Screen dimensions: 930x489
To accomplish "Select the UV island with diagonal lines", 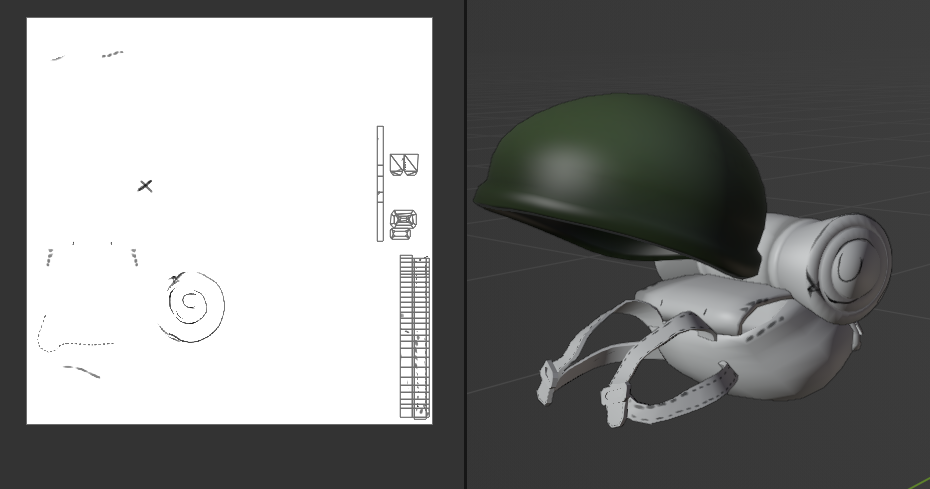I will pos(404,165).
